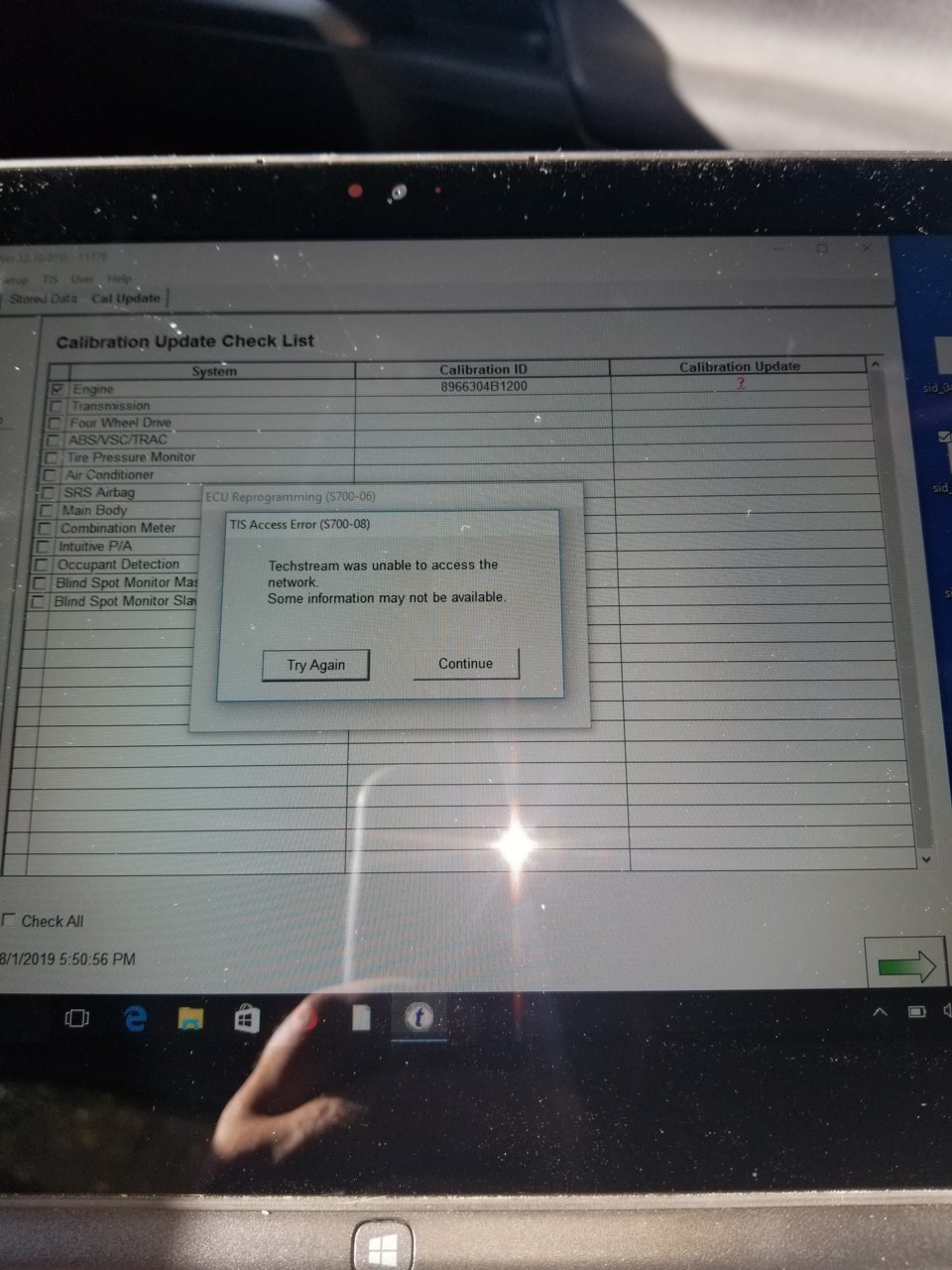Click the Windows button below the screen

pos(383,1247)
